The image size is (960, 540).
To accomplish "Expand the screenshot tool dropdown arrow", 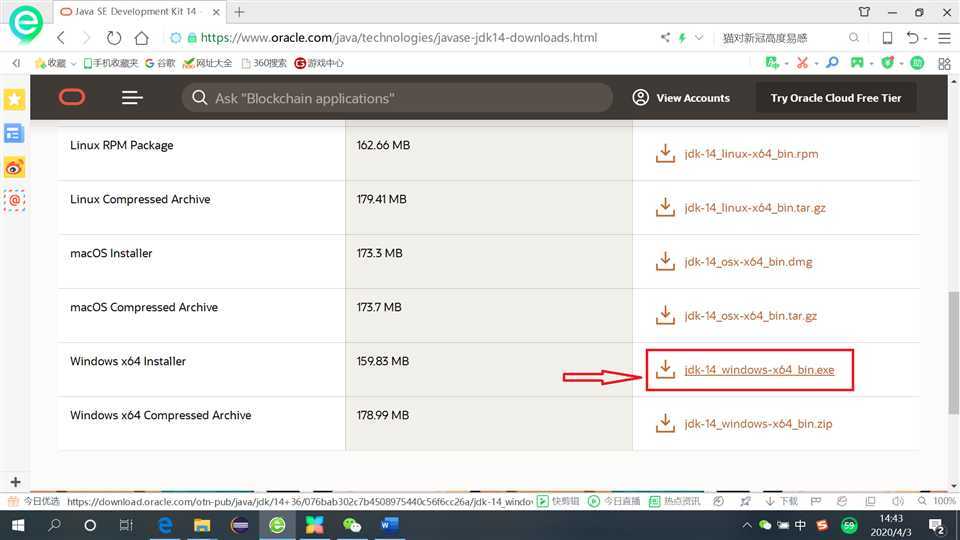I will pos(816,64).
